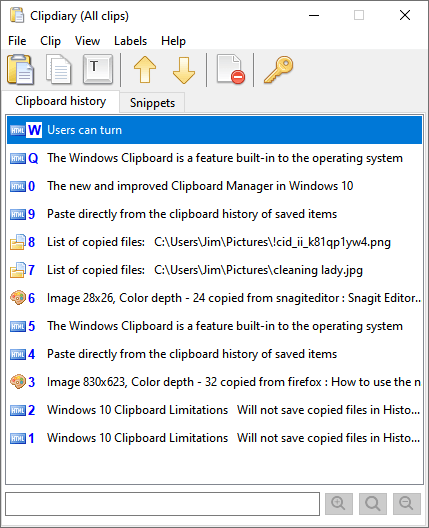Click the zoom-out magnifier search button
The height and width of the screenshot is (528, 429).
click(x=407, y=504)
